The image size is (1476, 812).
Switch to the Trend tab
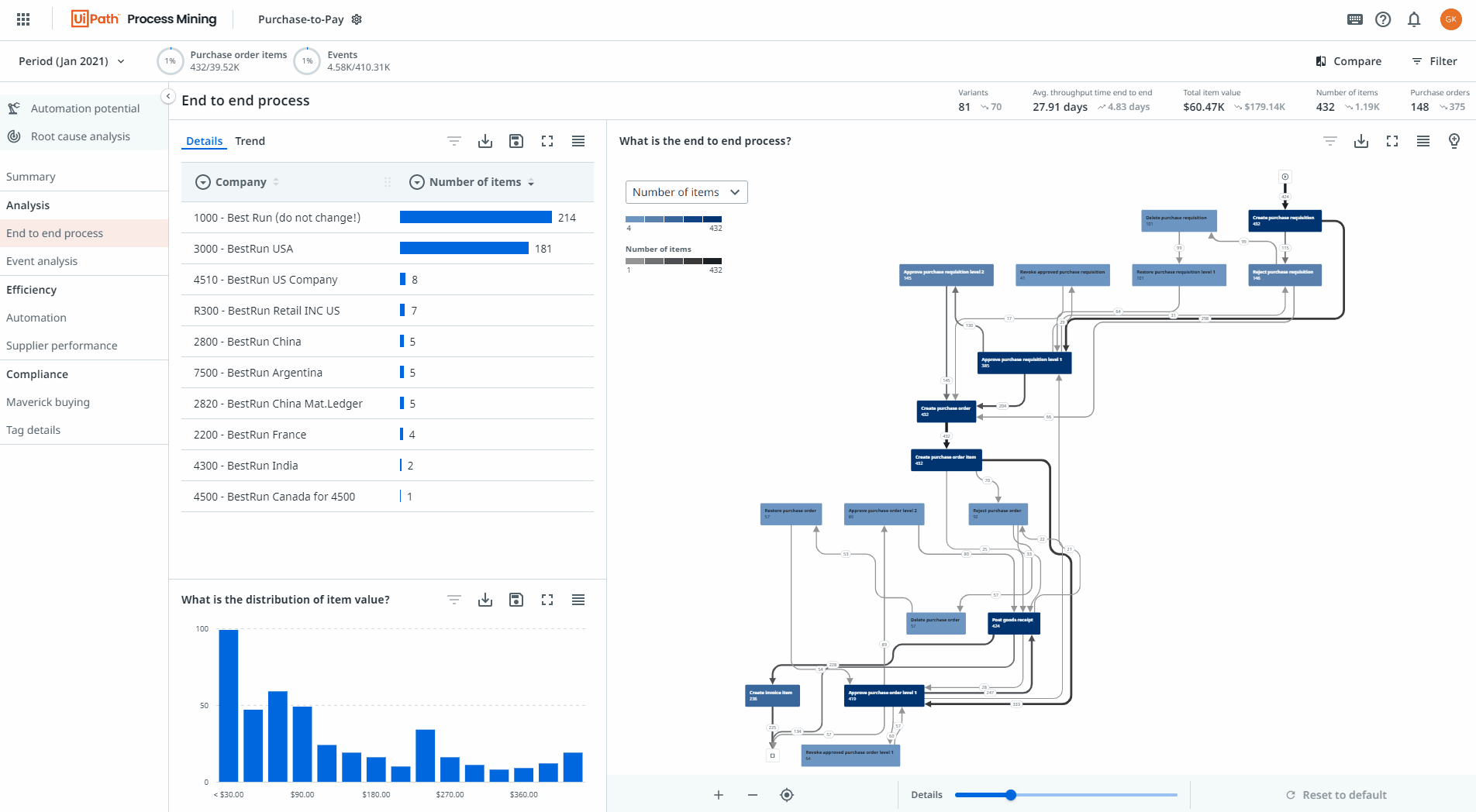coord(250,141)
